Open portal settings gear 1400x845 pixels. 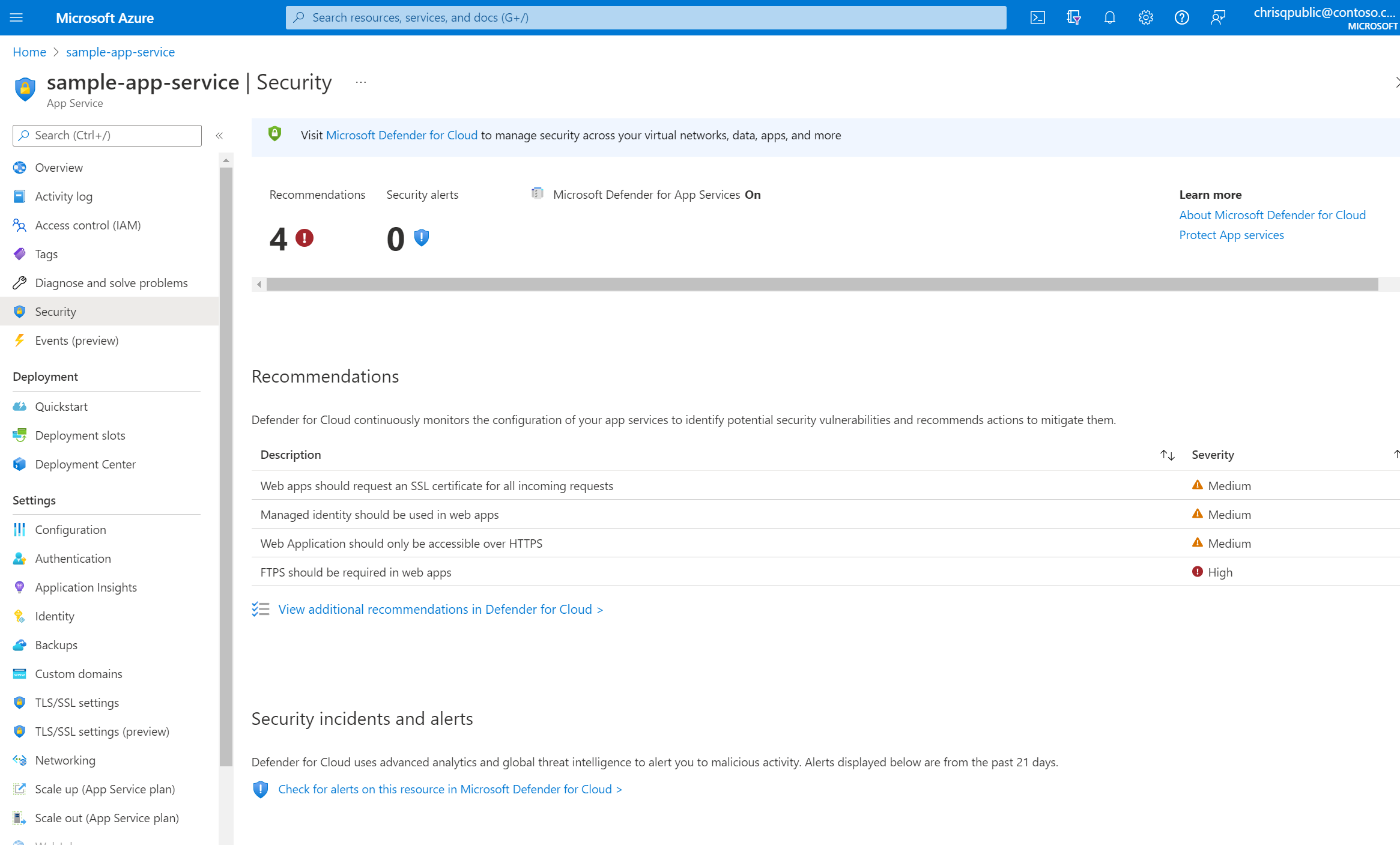coord(1145,17)
